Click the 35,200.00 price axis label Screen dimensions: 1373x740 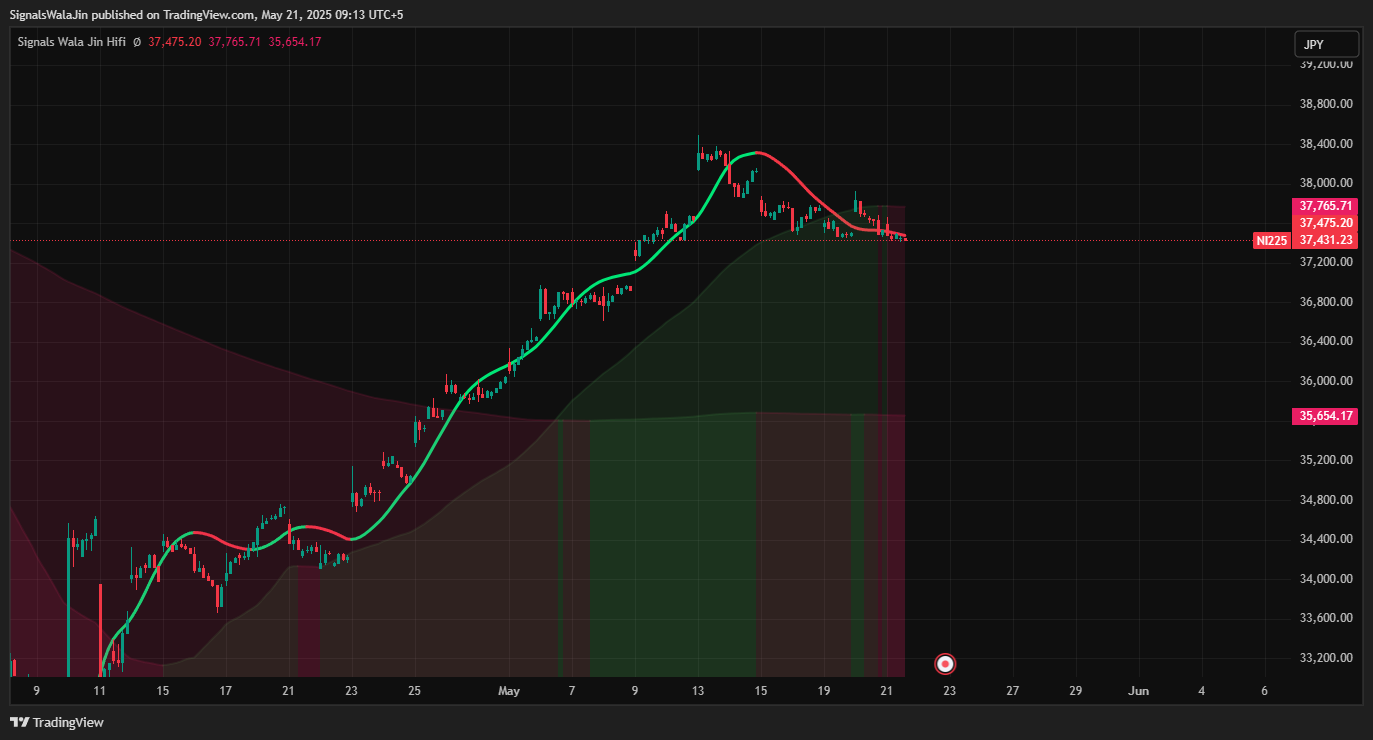pyautogui.click(x=1326, y=460)
